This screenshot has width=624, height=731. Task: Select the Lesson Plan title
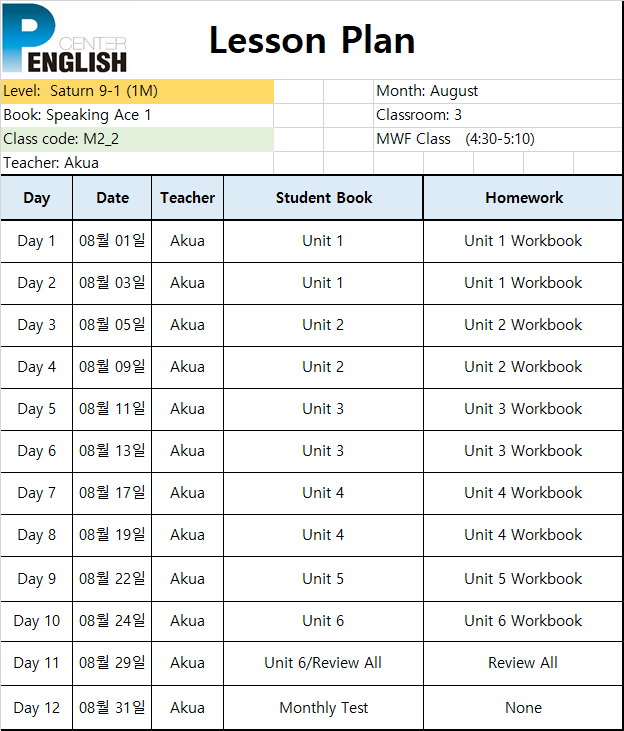click(312, 41)
